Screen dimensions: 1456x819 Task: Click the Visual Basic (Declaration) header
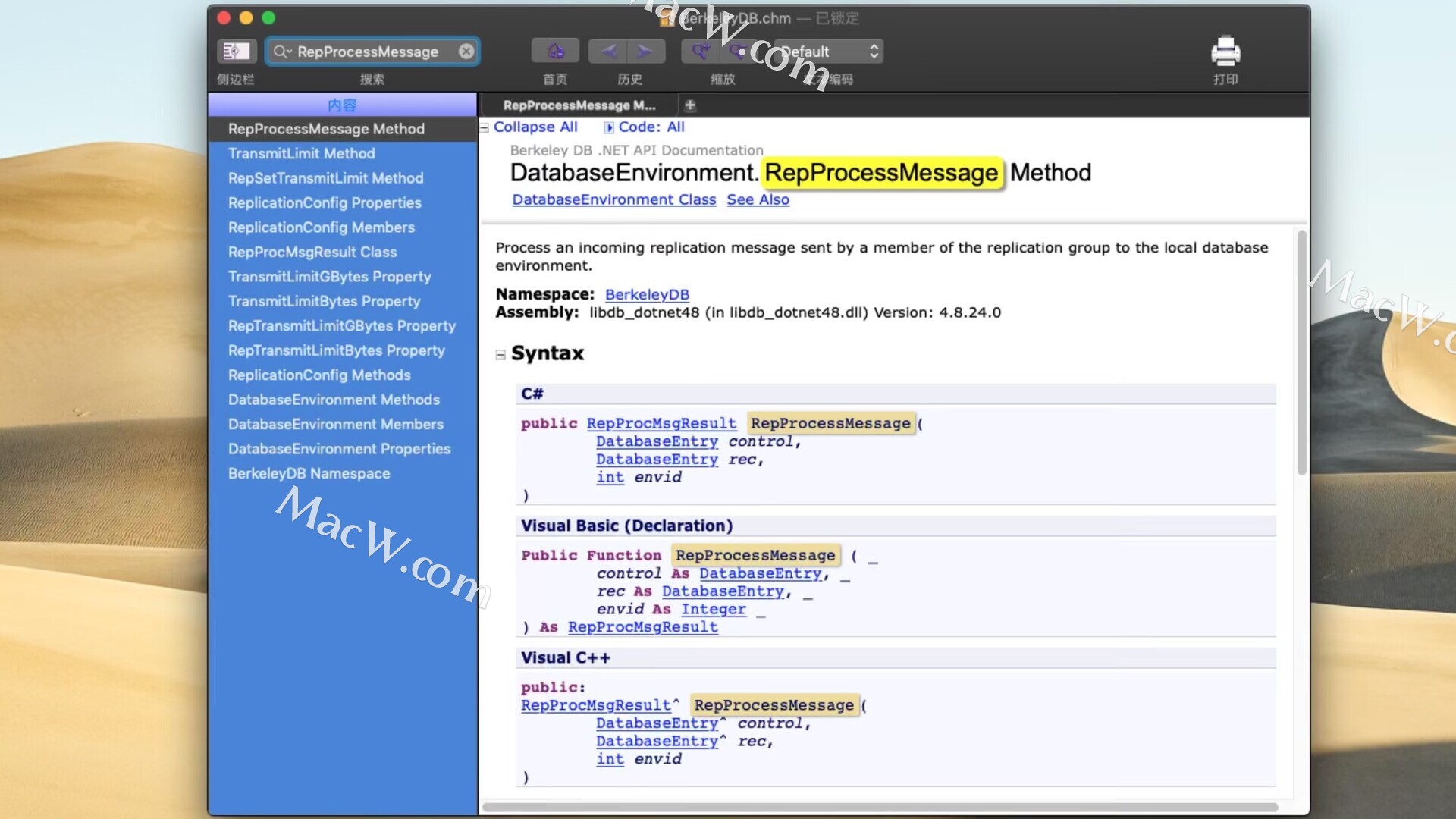tap(896, 526)
